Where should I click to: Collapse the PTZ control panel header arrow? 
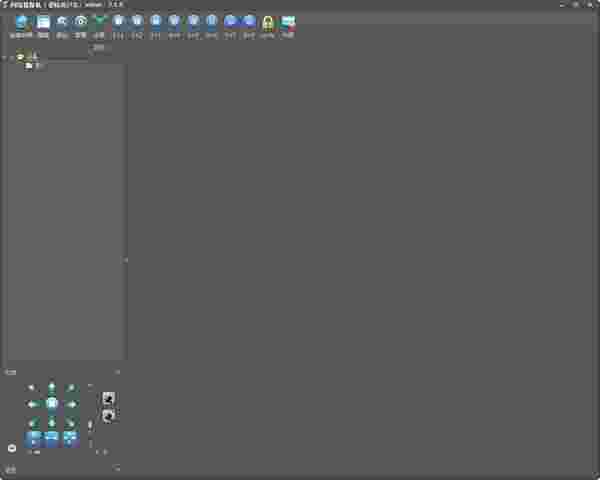pyautogui.click(x=117, y=372)
